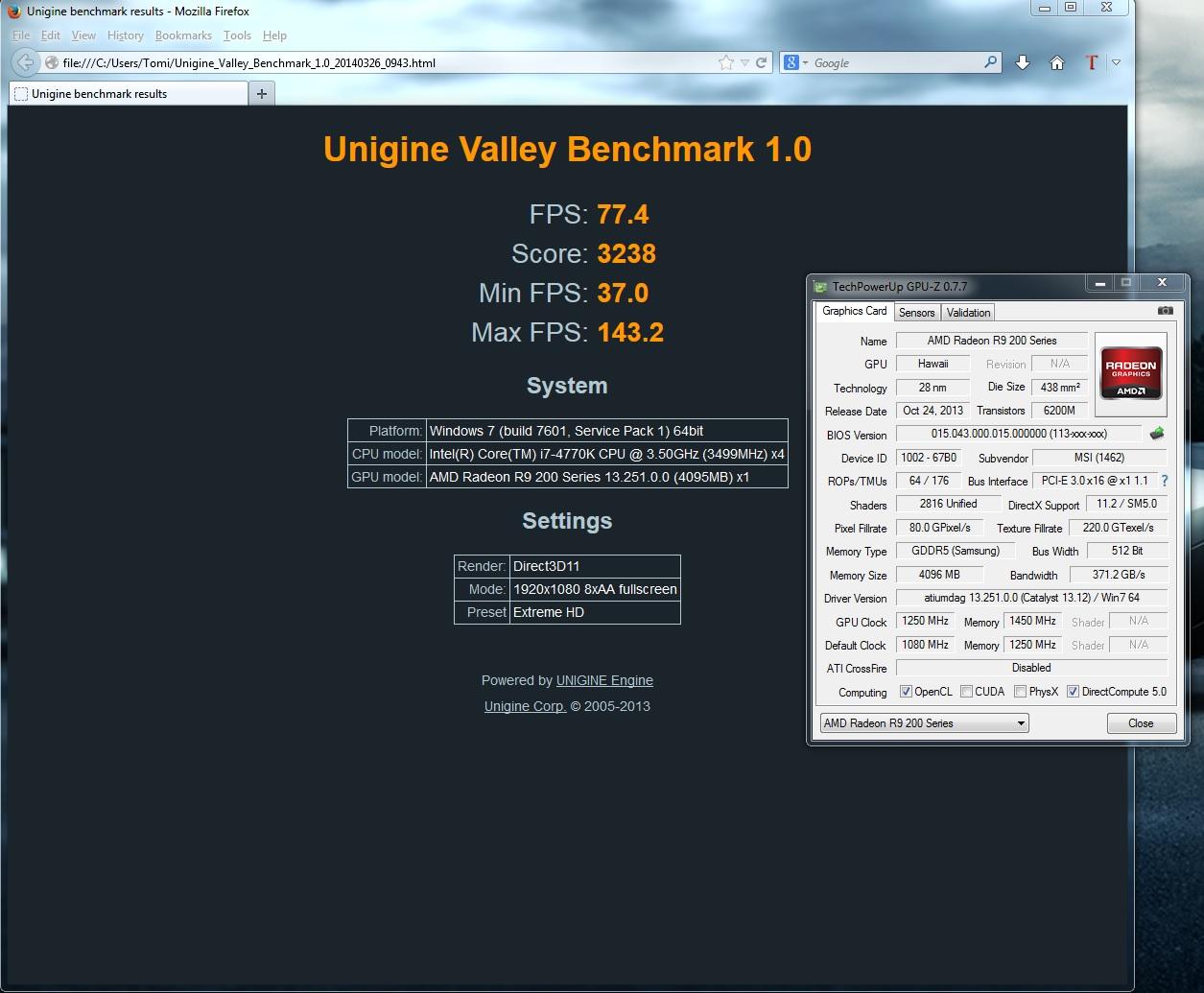Image resolution: width=1204 pixels, height=993 pixels.
Task: Click the Bandwidth 371.2 GB/s field
Action: click(1119, 575)
